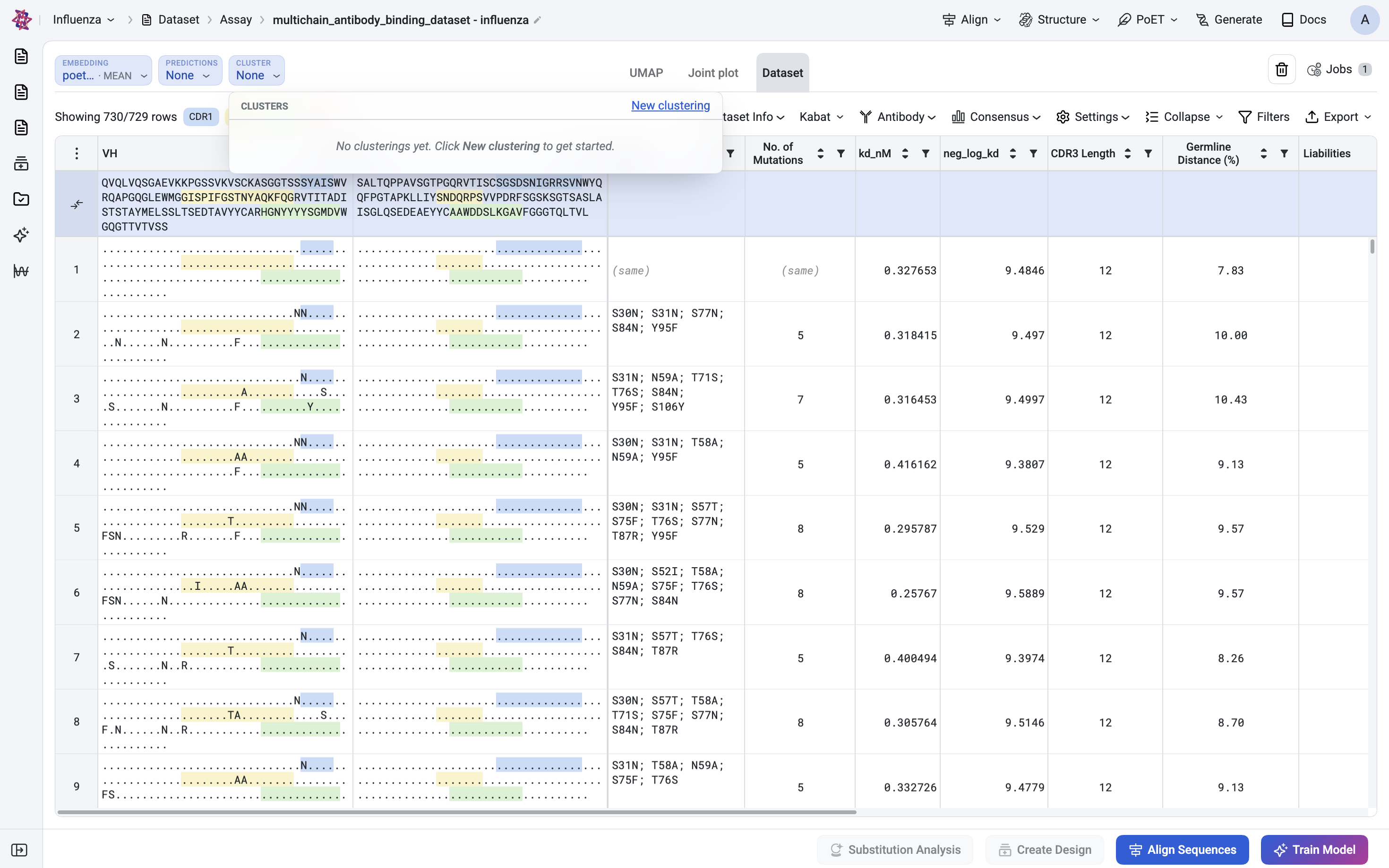Open the Generate page
Screen dimensions: 1389x868
[1229, 19]
